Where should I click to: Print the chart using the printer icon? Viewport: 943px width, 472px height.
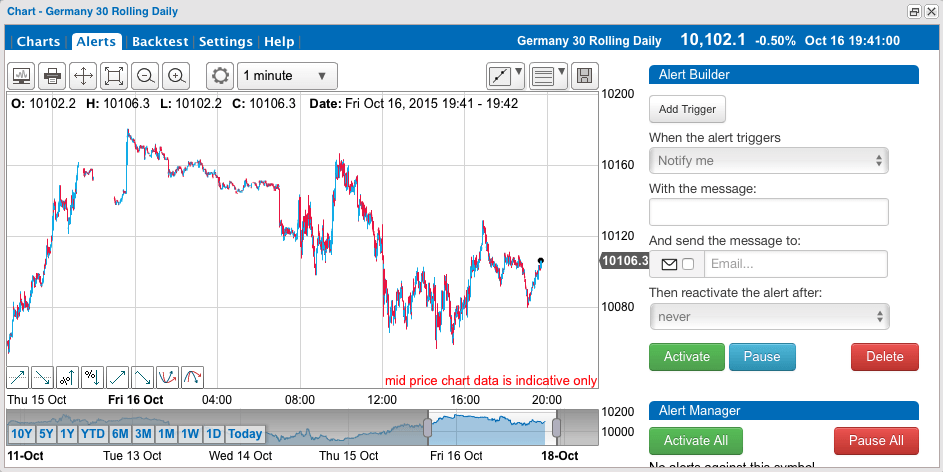[x=53, y=76]
